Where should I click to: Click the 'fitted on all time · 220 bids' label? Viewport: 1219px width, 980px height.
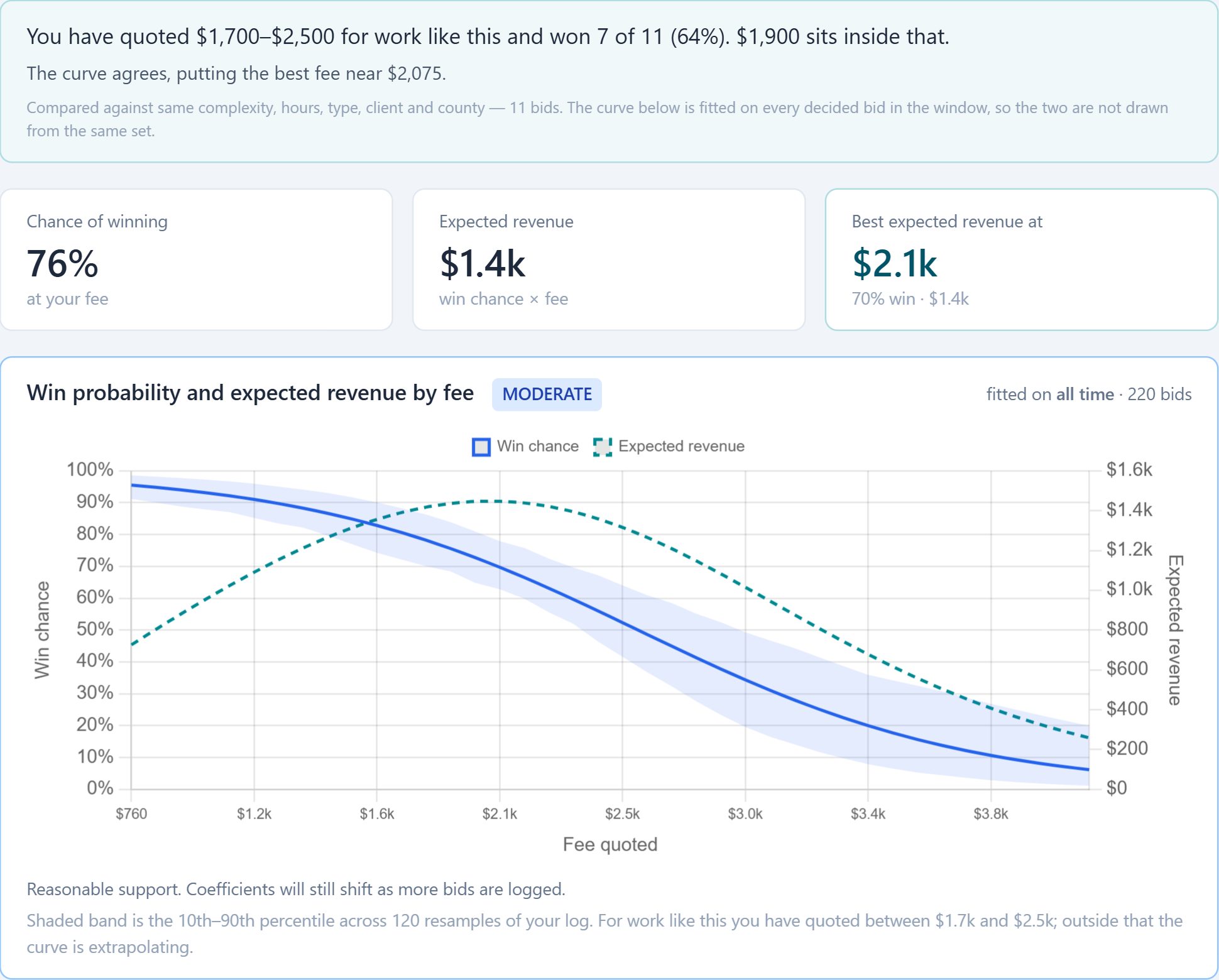pos(1089,395)
